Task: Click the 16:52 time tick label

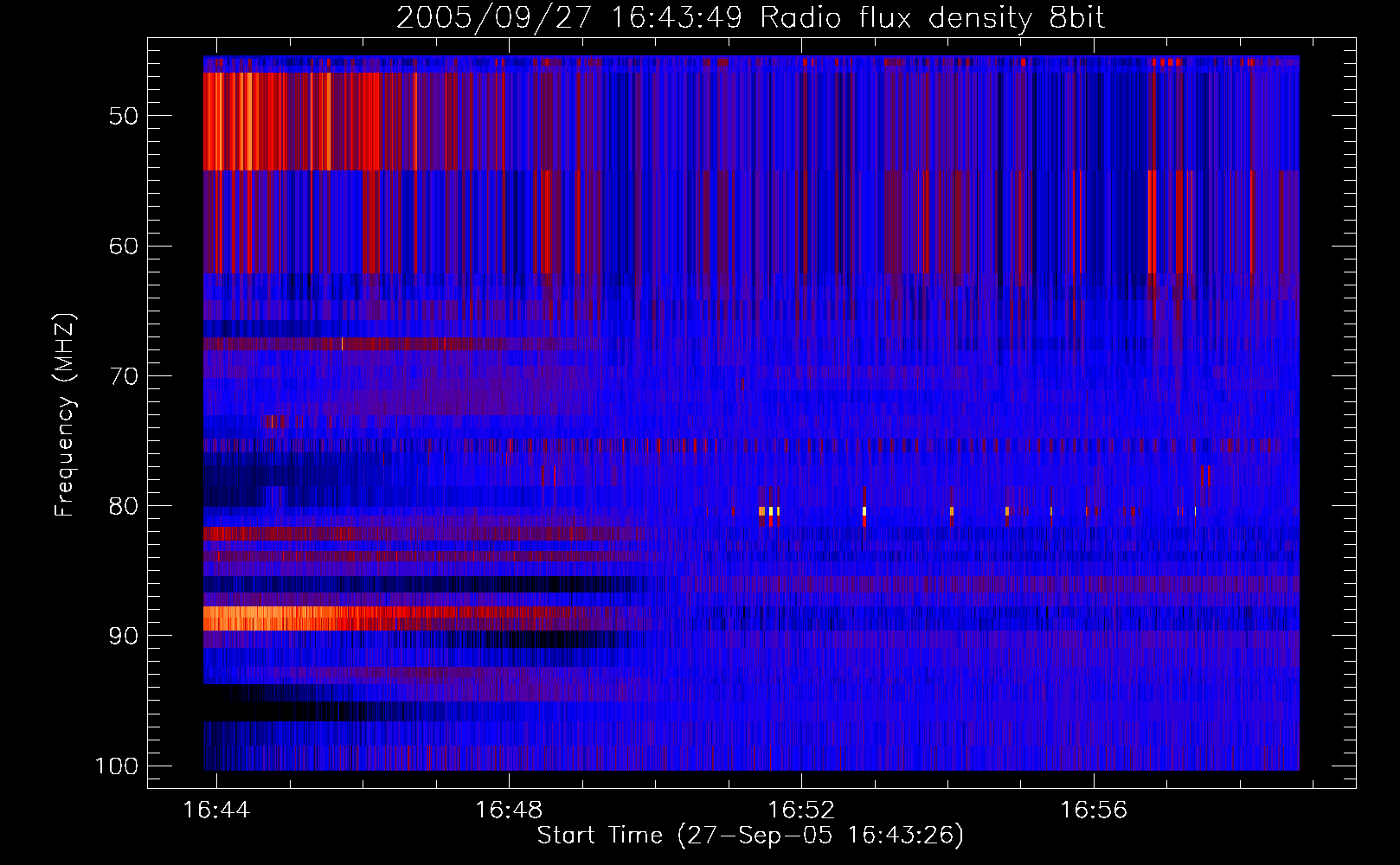Action: coord(801,810)
